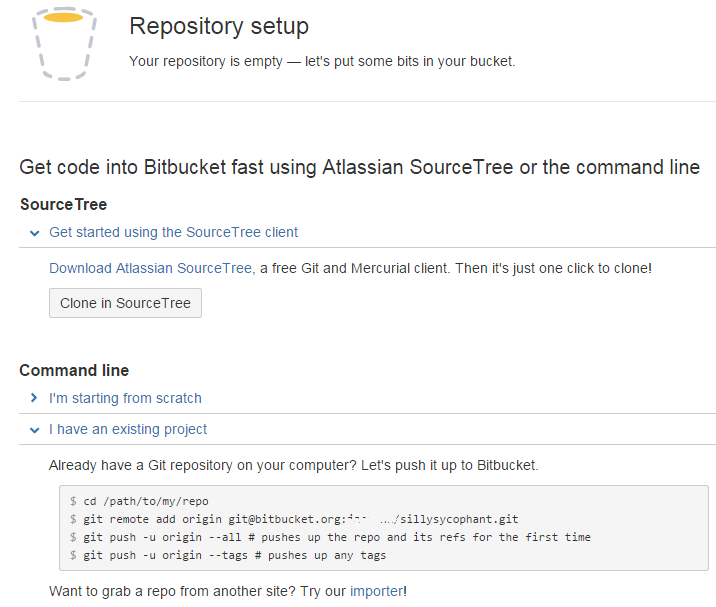This screenshot has width=716, height=607.
Task: Click the 'Your repository is empty' message
Action: [322, 61]
